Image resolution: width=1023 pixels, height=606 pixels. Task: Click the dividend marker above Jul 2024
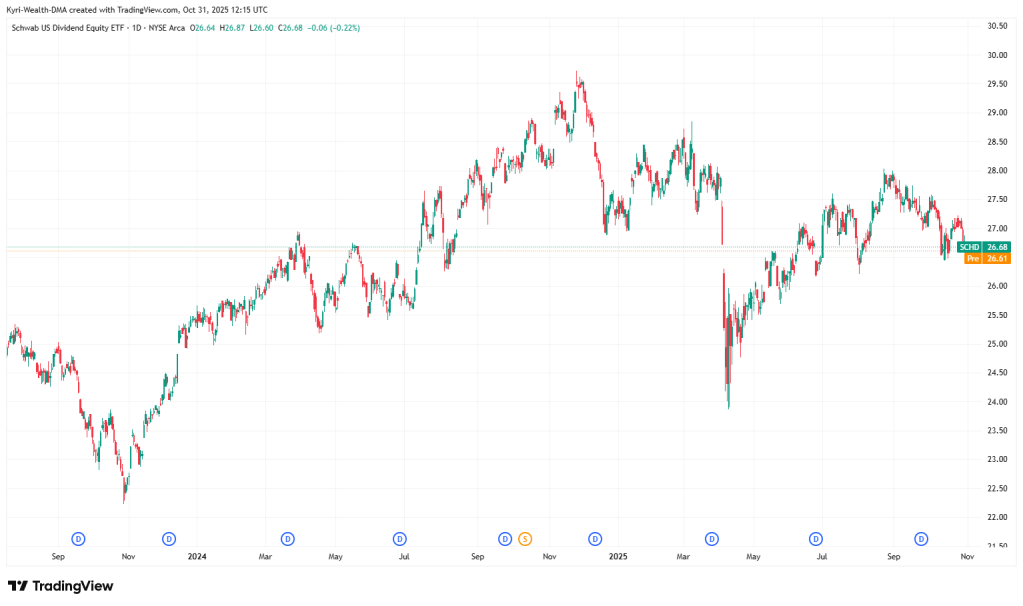[399, 539]
